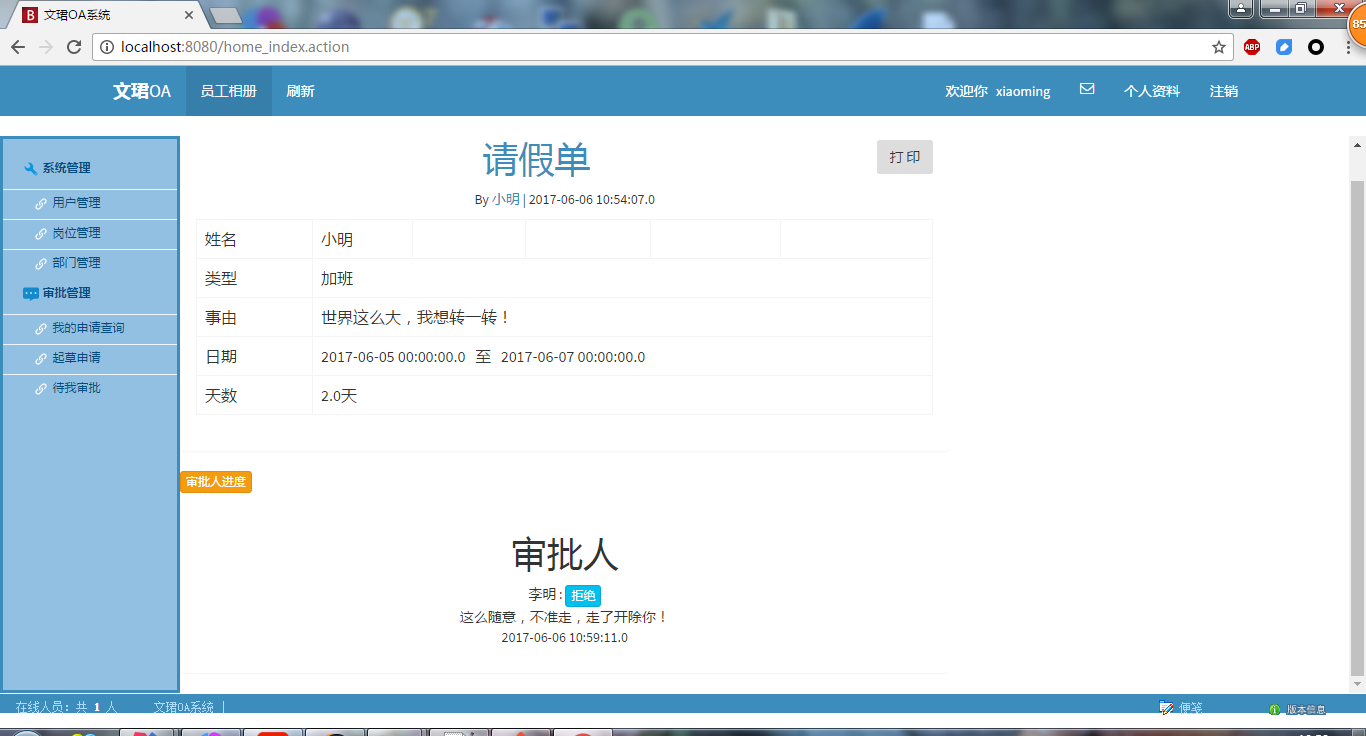The image size is (1366, 736).
Task: Click 刷新 in the top navbar
Action: (x=300, y=91)
